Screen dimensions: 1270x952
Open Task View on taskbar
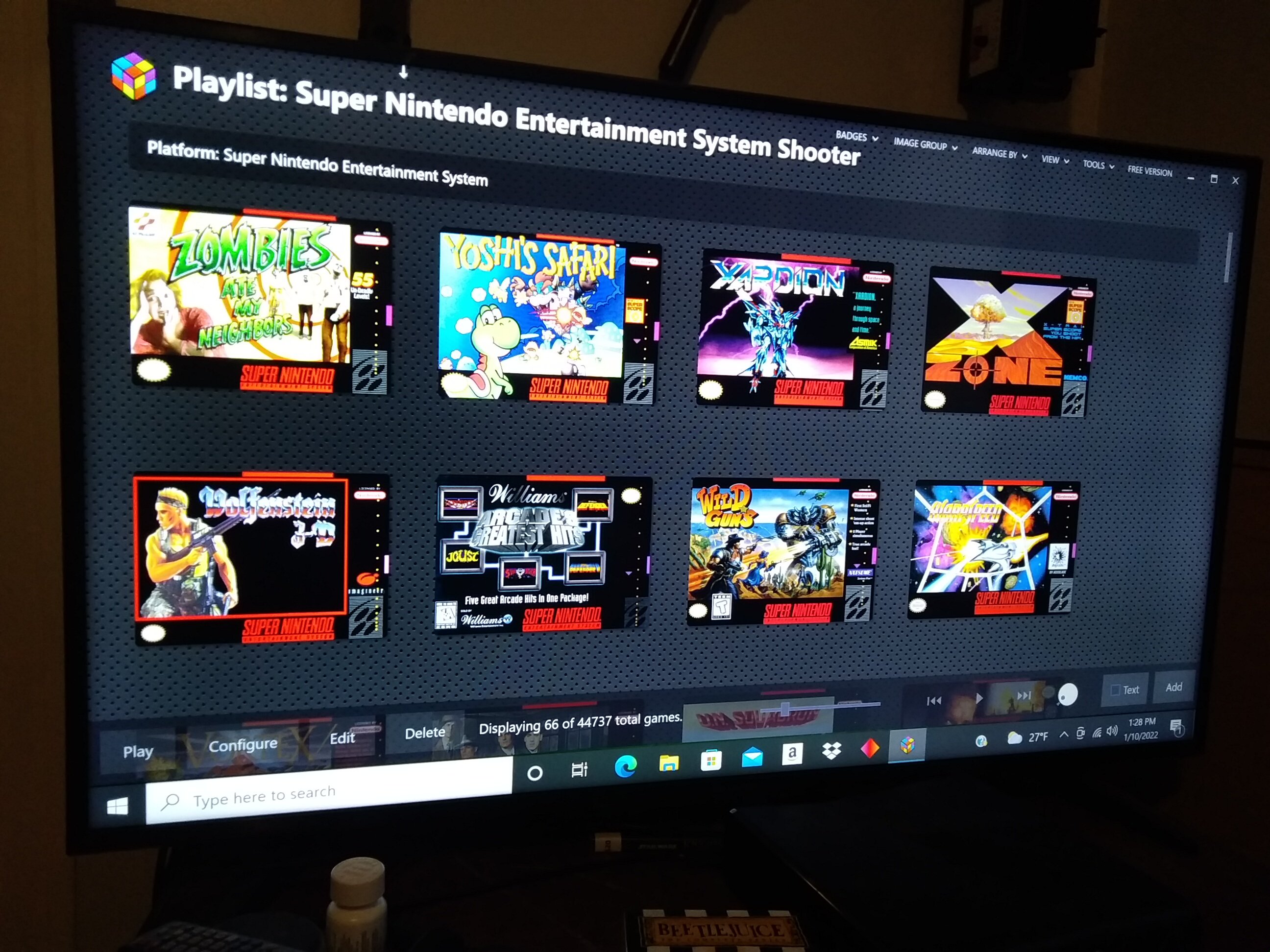click(579, 769)
